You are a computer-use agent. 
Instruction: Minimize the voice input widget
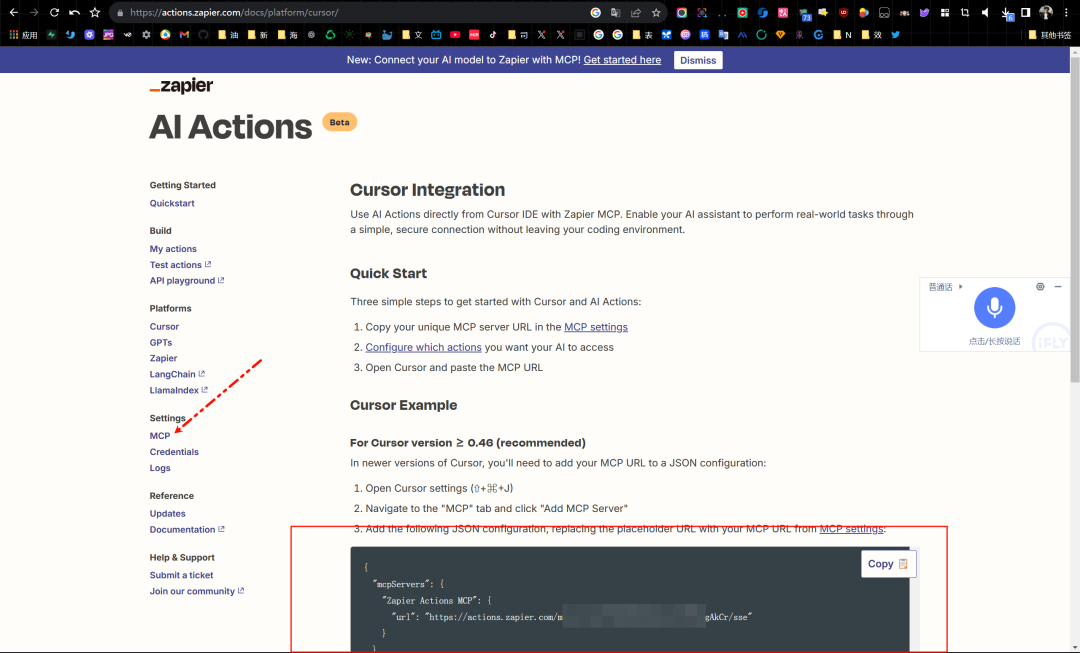click(1058, 287)
